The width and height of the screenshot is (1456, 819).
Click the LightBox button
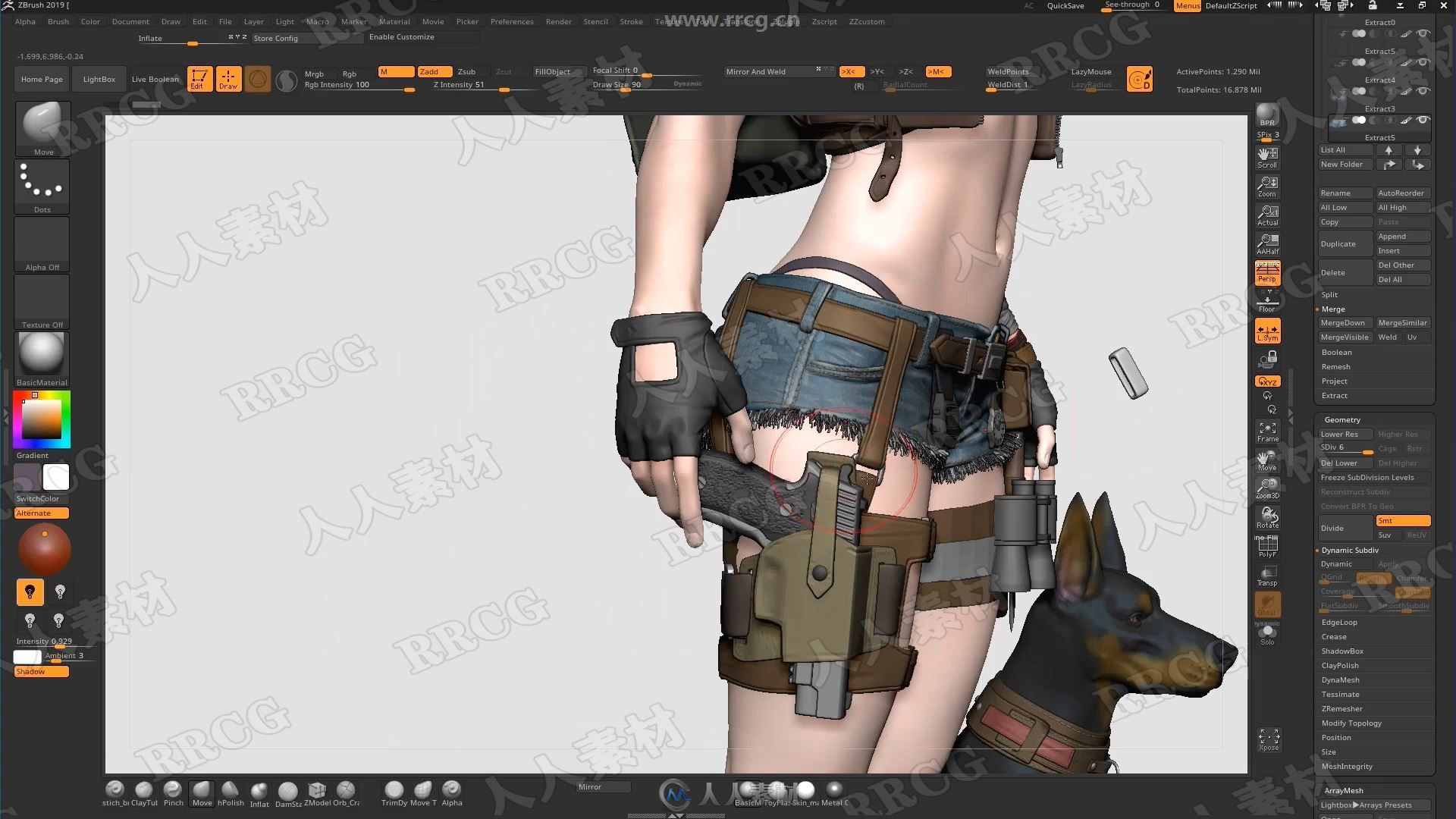point(99,79)
